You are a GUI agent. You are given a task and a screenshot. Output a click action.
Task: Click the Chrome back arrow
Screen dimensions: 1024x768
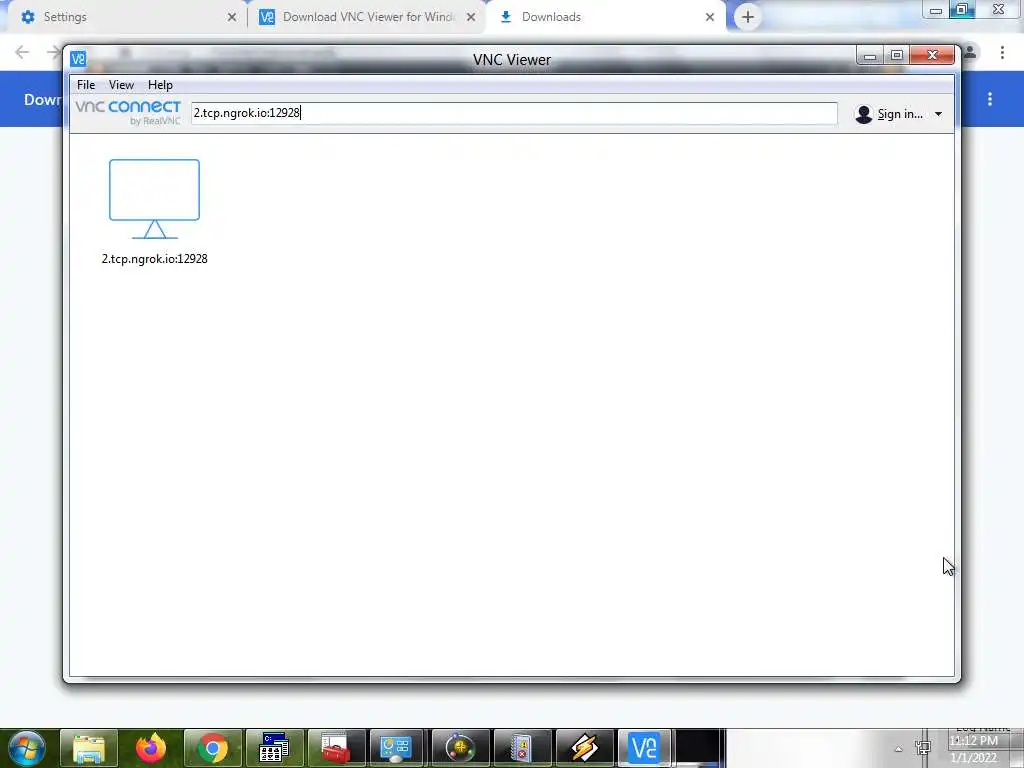(22, 52)
